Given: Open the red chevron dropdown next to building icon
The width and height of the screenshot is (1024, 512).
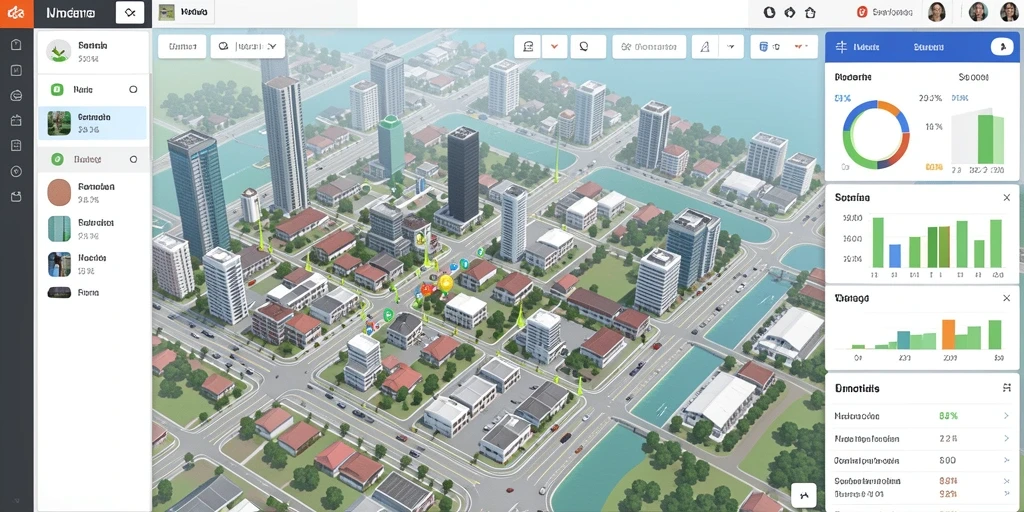Looking at the screenshot, I should pos(554,47).
